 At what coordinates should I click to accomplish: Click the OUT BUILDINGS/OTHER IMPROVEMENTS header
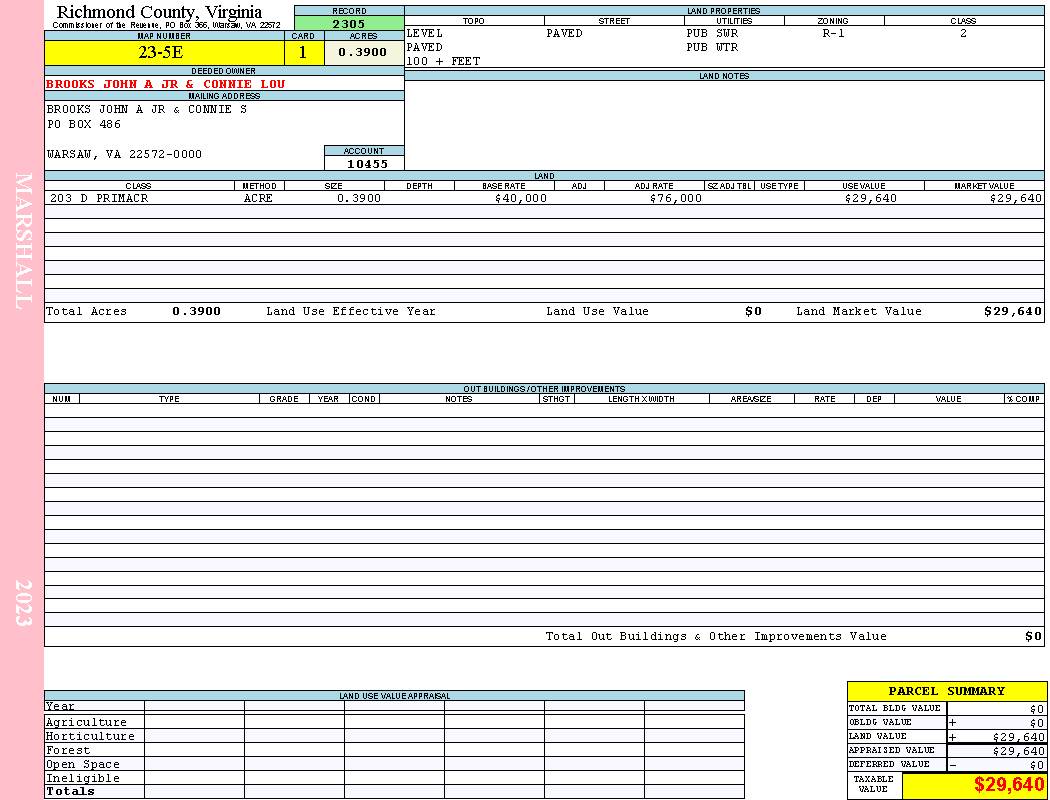[x=544, y=389]
